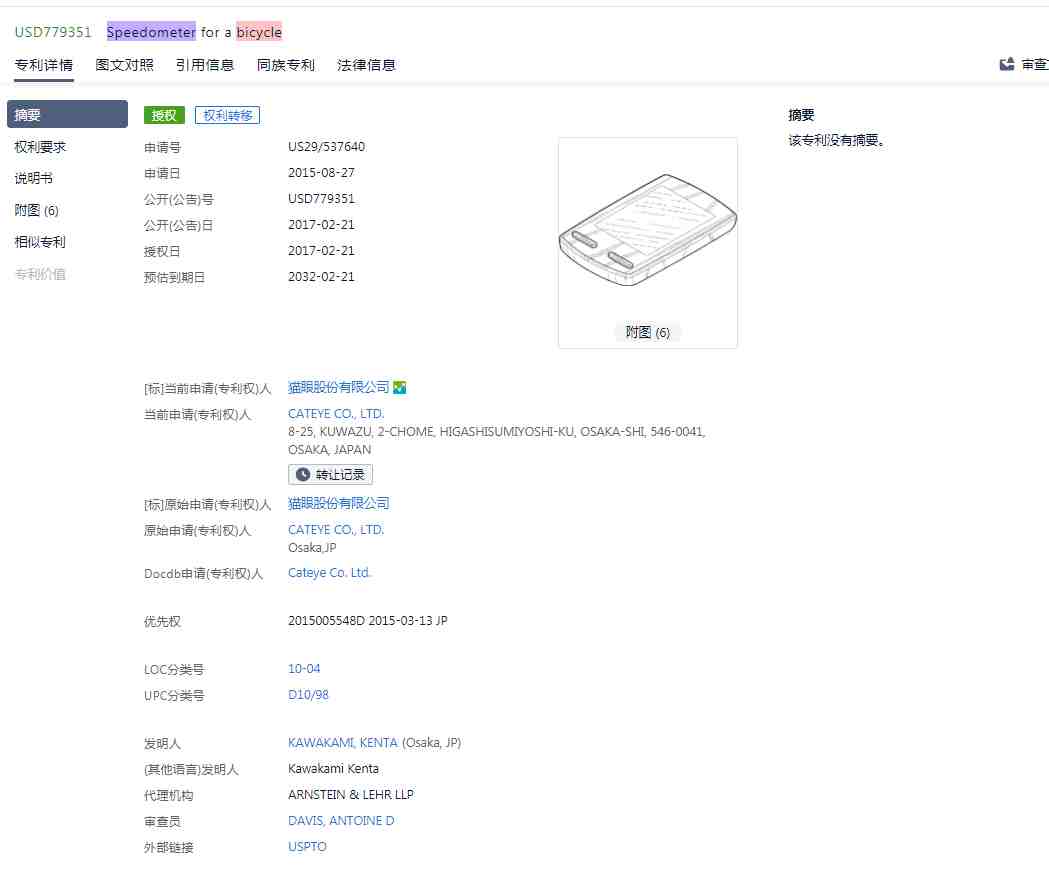Switch to the 图文对照 tab
This screenshot has width=1049, height=869.
click(x=125, y=65)
